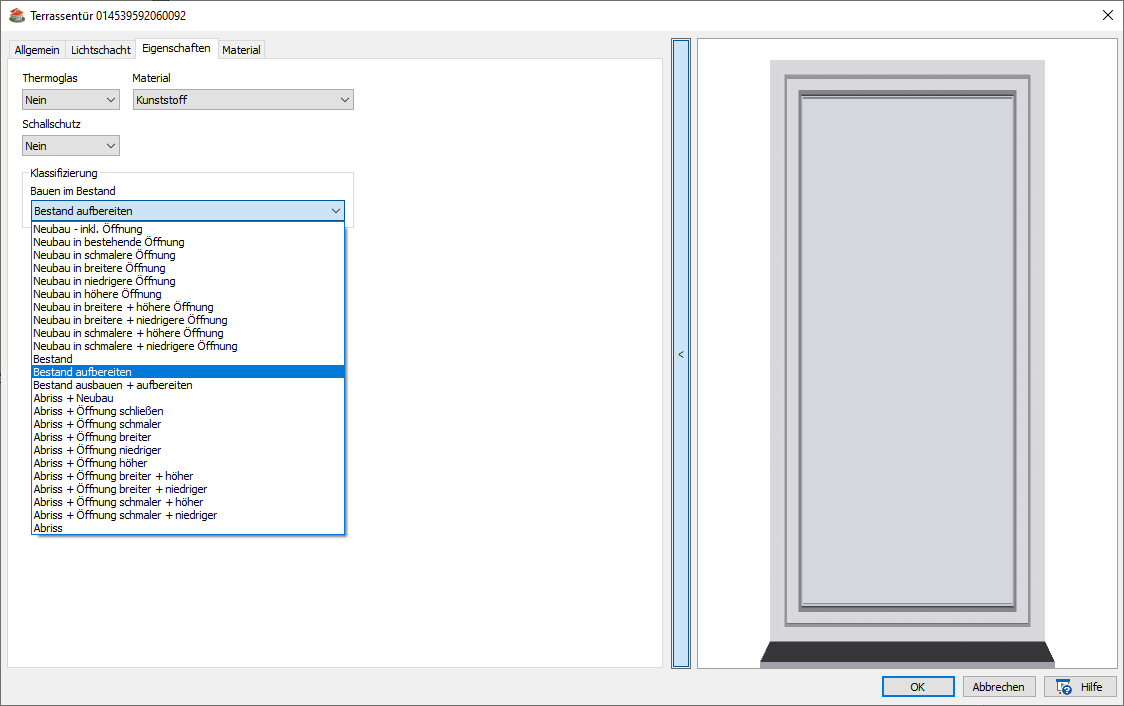This screenshot has height=706, width=1124.
Task: Collapse the preview panel with arrow handle
Action: point(681,354)
